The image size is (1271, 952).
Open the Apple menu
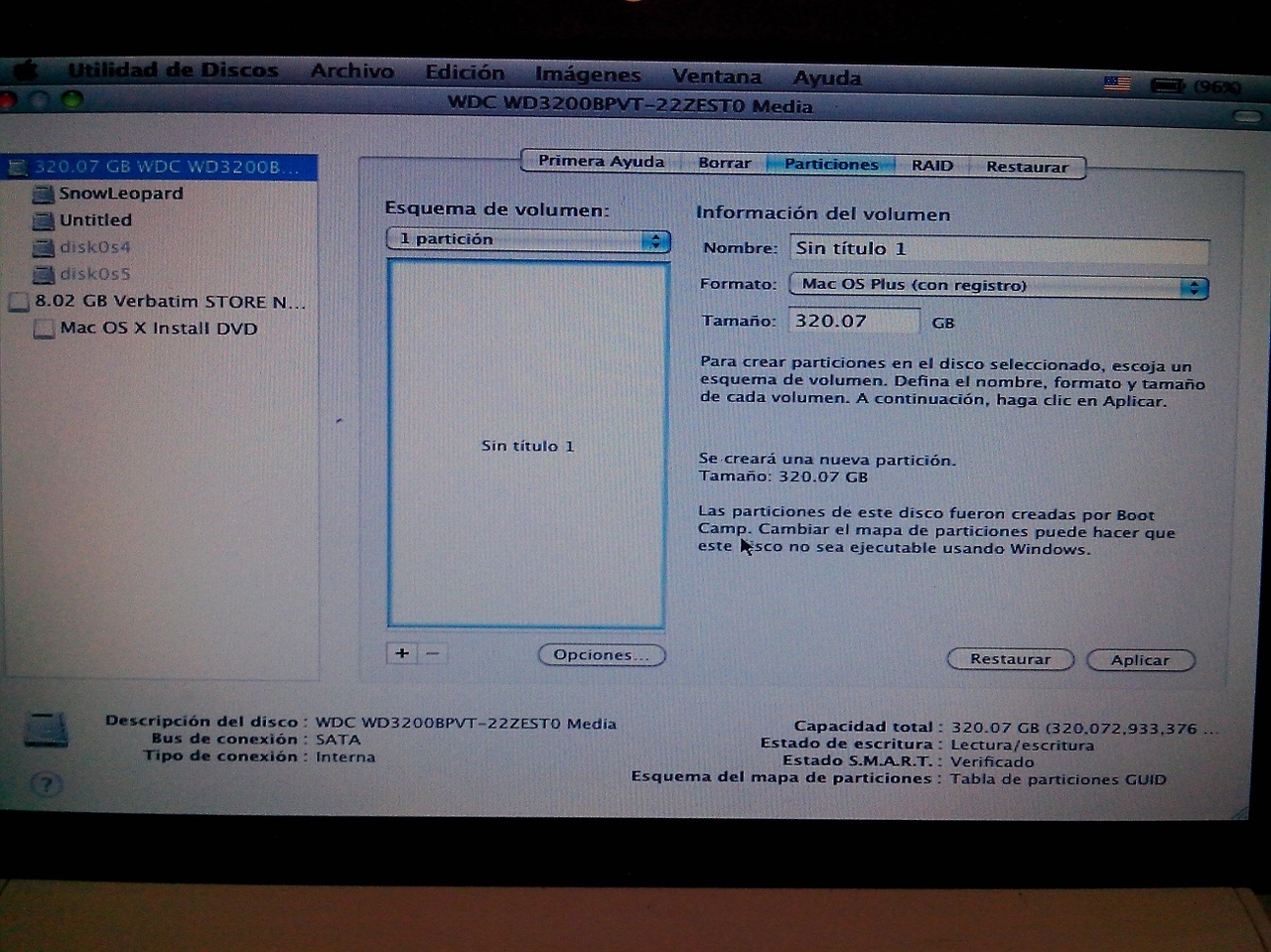pyautogui.click(x=26, y=70)
